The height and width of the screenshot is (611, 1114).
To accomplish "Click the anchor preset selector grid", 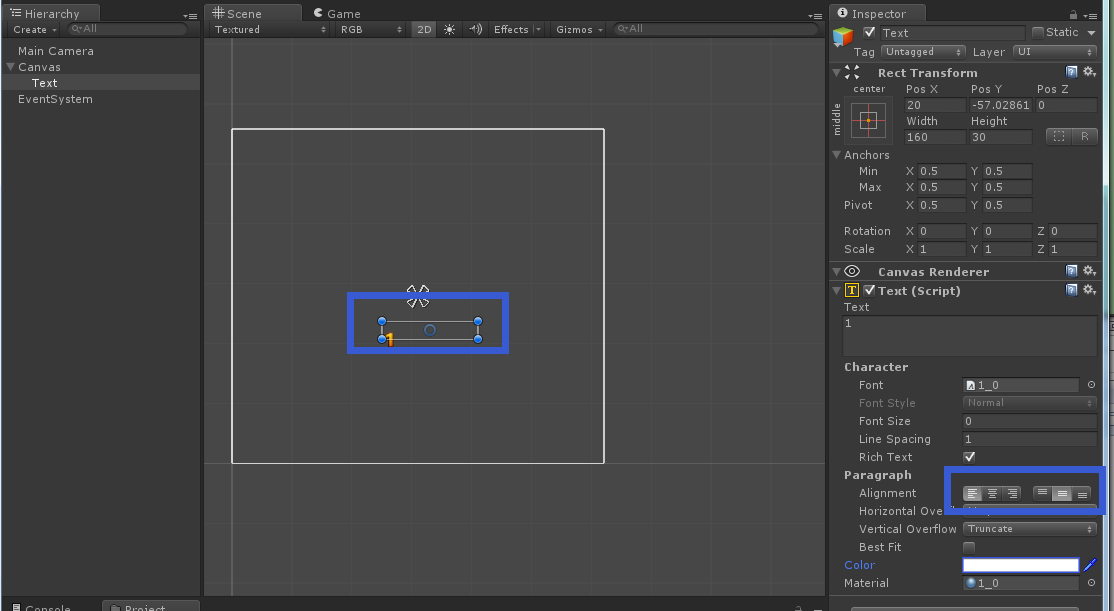I will (868, 120).
